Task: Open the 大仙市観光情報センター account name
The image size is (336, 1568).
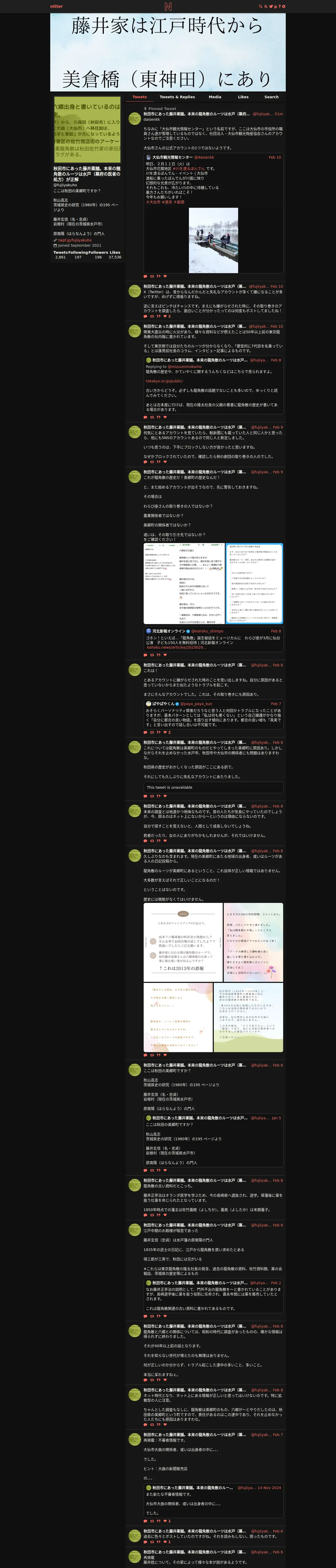Action: tap(172, 158)
